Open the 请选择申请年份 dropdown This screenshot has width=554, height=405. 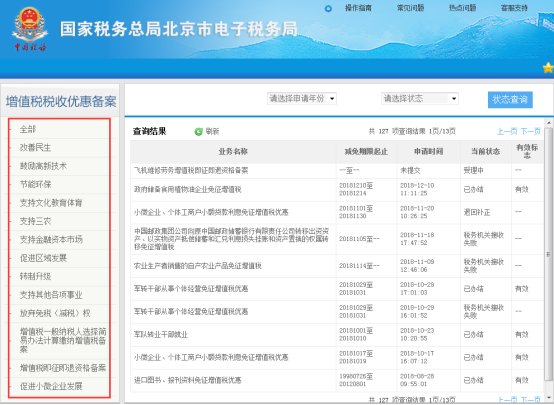302,99
